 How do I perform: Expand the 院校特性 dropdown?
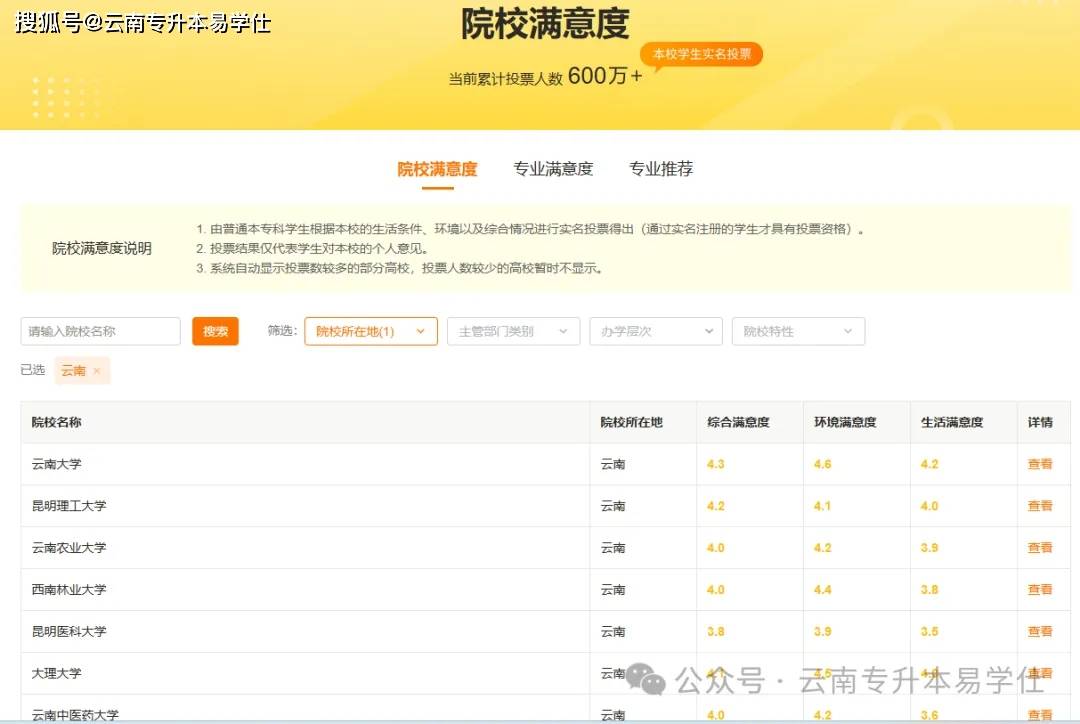798,331
